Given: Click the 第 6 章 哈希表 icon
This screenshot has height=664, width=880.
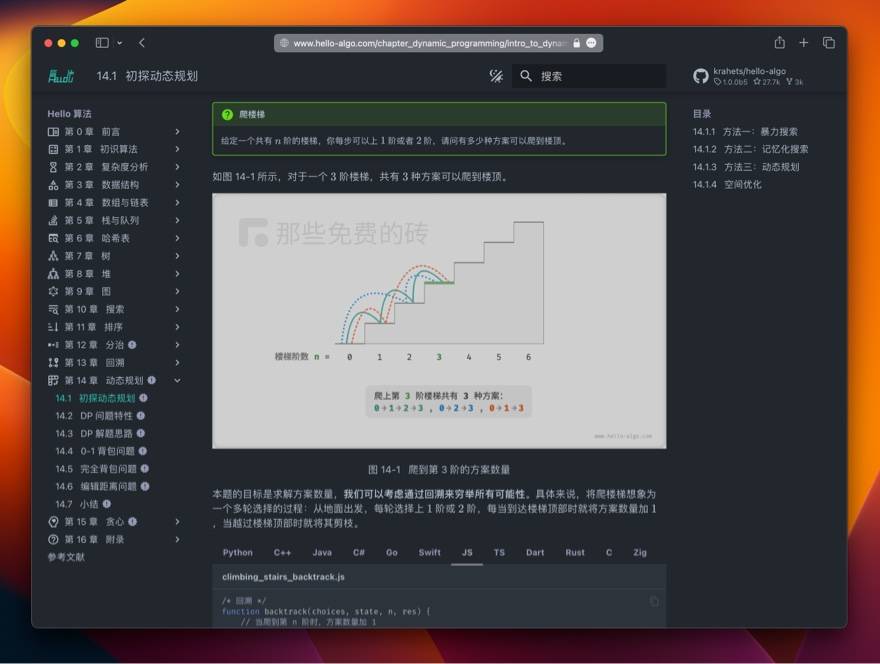Looking at the screenshot, I should [53, 238].
